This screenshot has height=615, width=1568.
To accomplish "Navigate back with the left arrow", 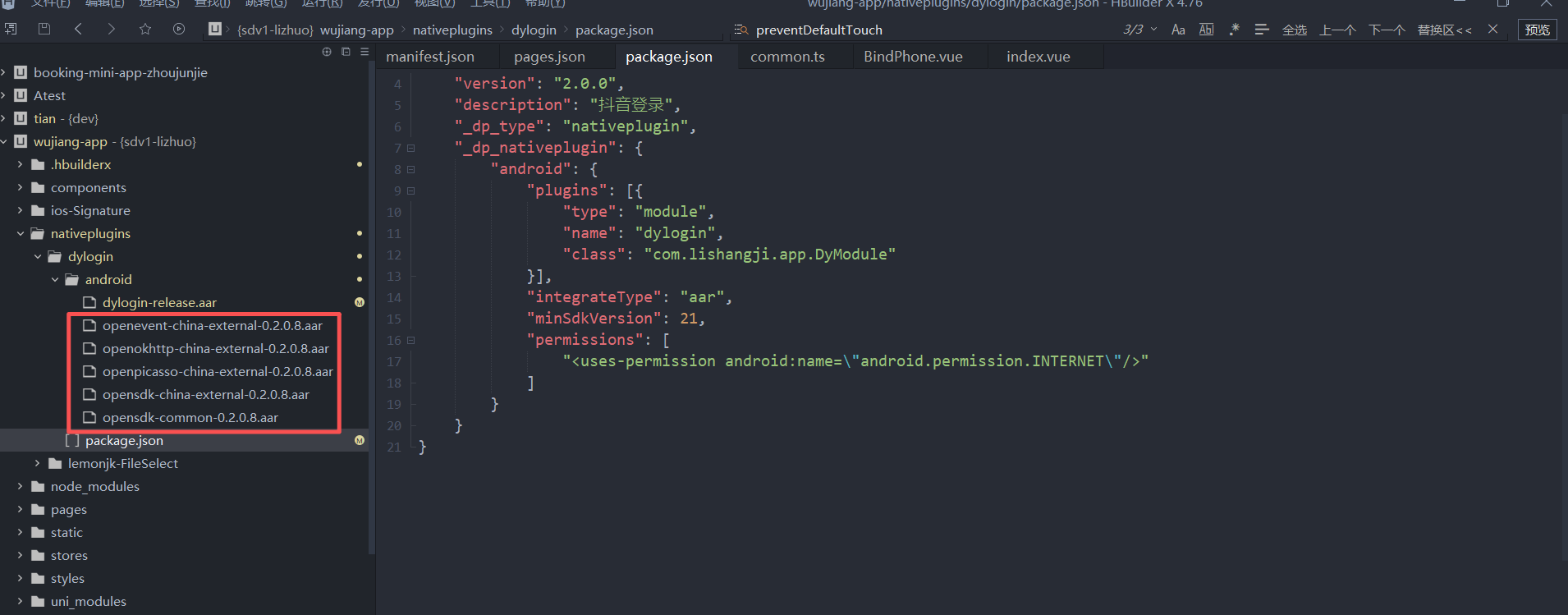I will tap(78, 30).
